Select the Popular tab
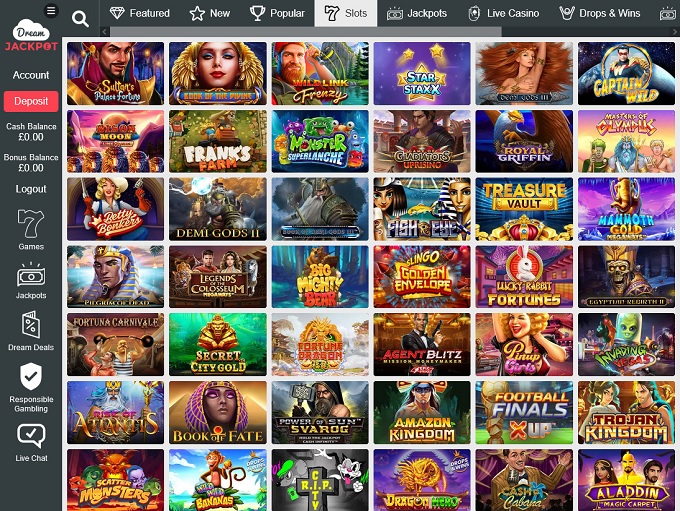Image resolution: width=680 pixels, height=511 pixels. click(x=277, y=13)
